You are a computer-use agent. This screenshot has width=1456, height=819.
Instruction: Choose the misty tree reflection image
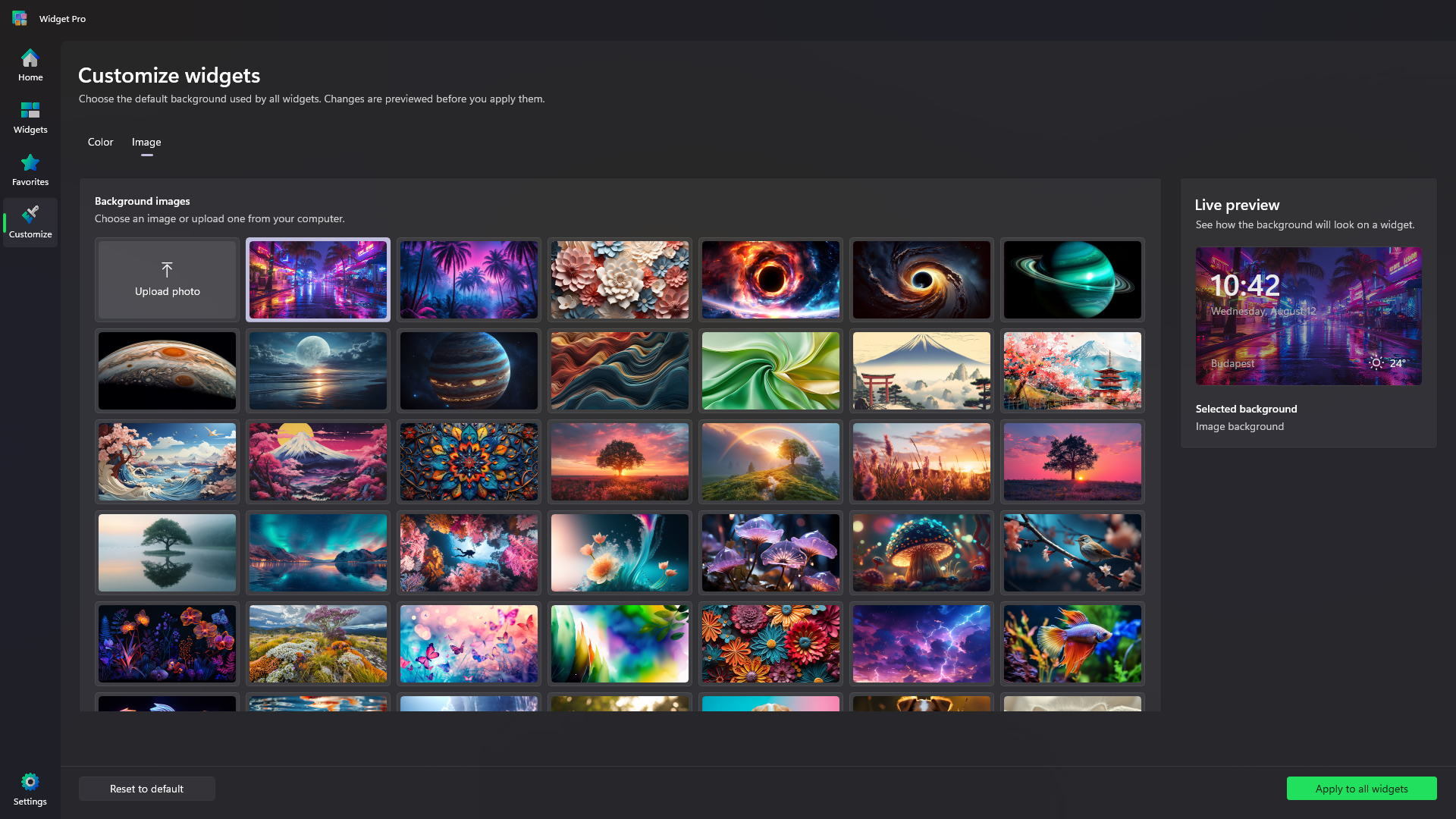[167, 553]
